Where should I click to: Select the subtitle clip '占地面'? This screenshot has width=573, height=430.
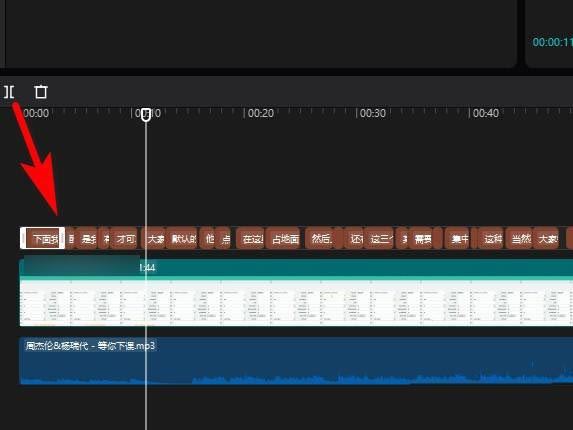coord(284,239)
